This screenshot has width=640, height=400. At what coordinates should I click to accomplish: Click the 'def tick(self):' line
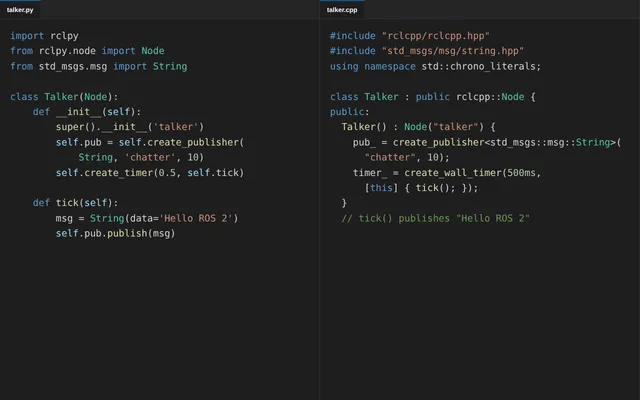(76, 203)
